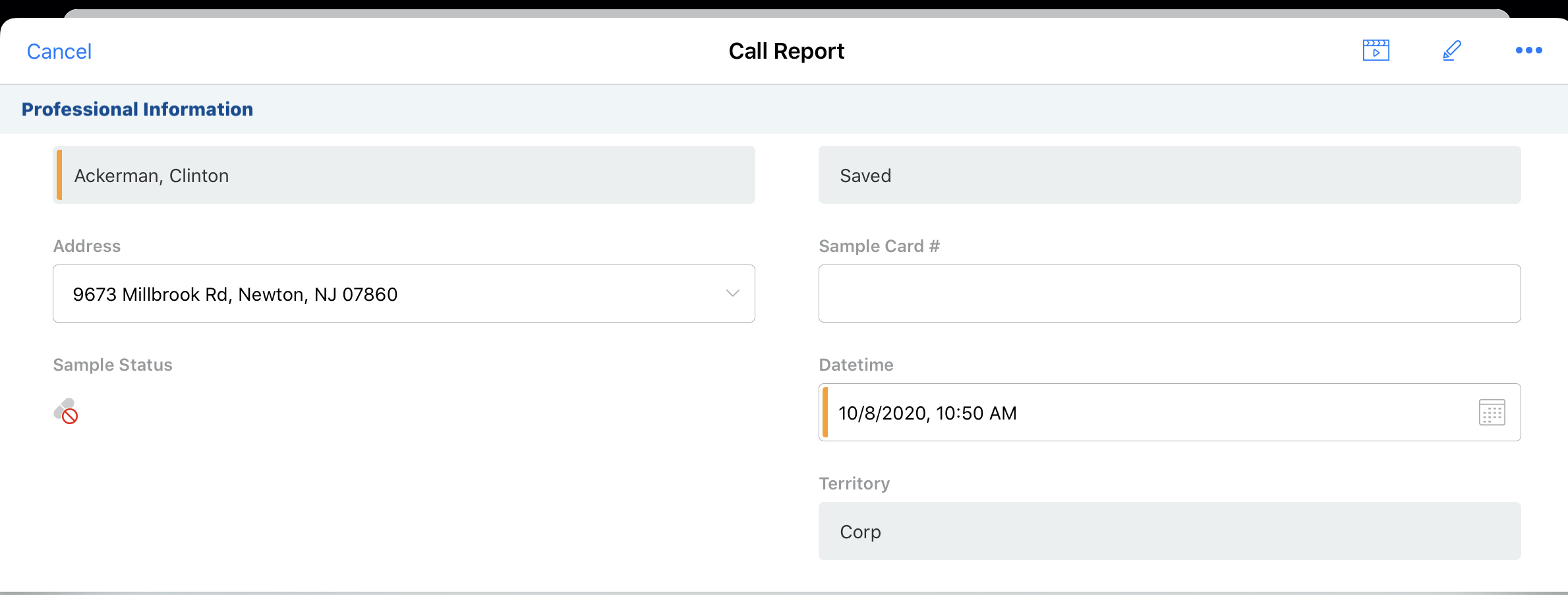Tap the Ackerman, Clinton account field
1568x595 pixels.
pos(403,175)
